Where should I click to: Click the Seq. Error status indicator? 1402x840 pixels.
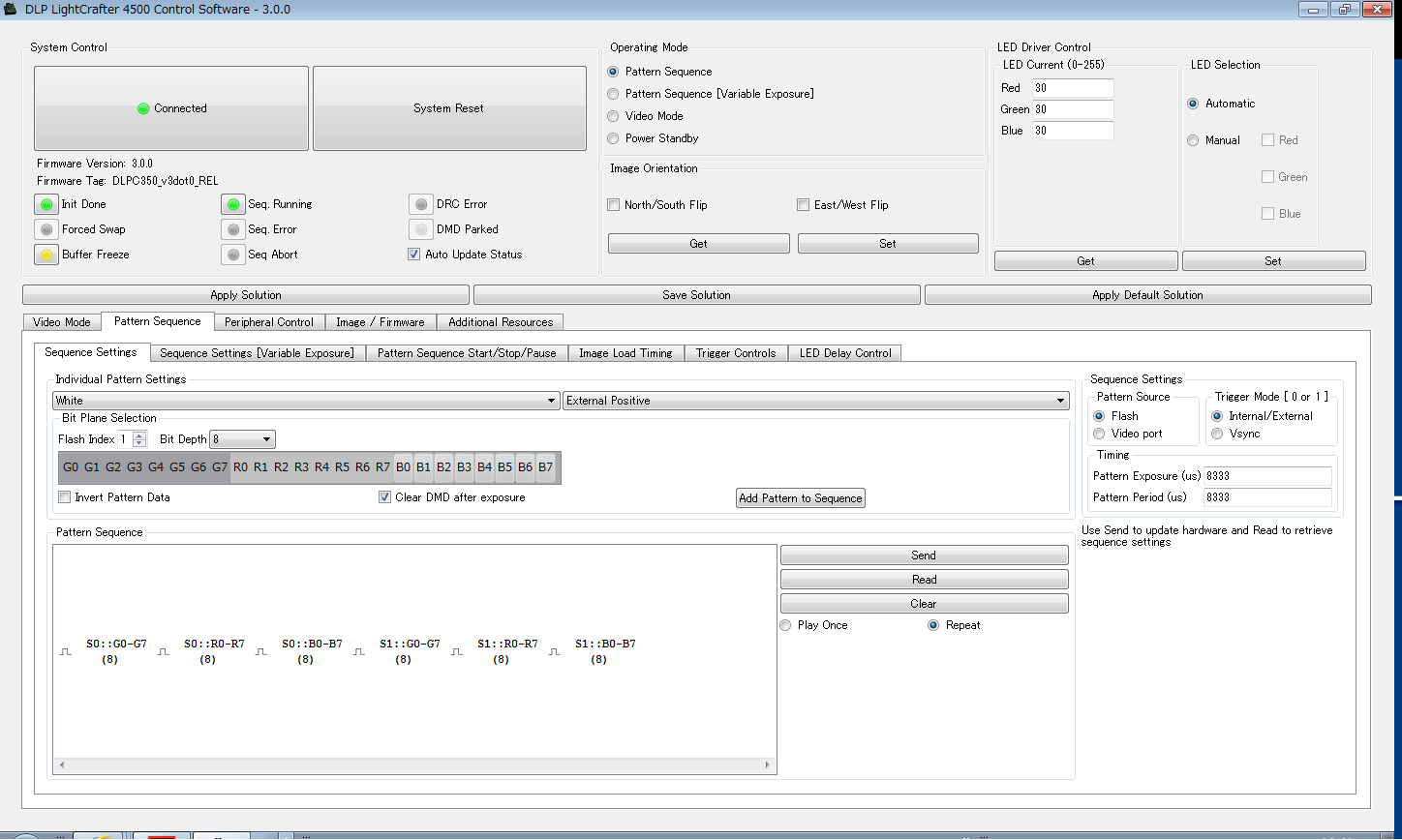(232, 229)
